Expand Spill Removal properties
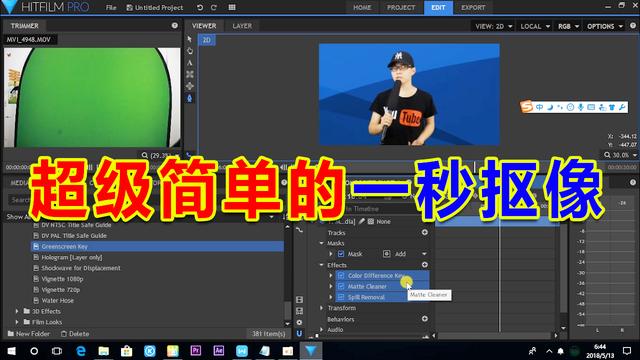The width and height of the screenshot is (640, 360). pyautogui.click(x=331, y=297)
